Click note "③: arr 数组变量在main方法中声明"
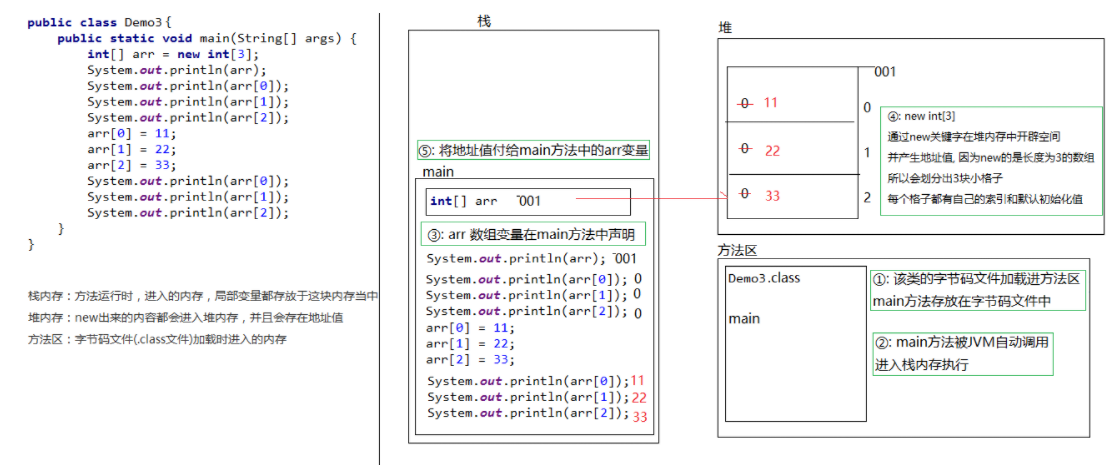This screenshot has height=465, width=1111. point(533,234)
